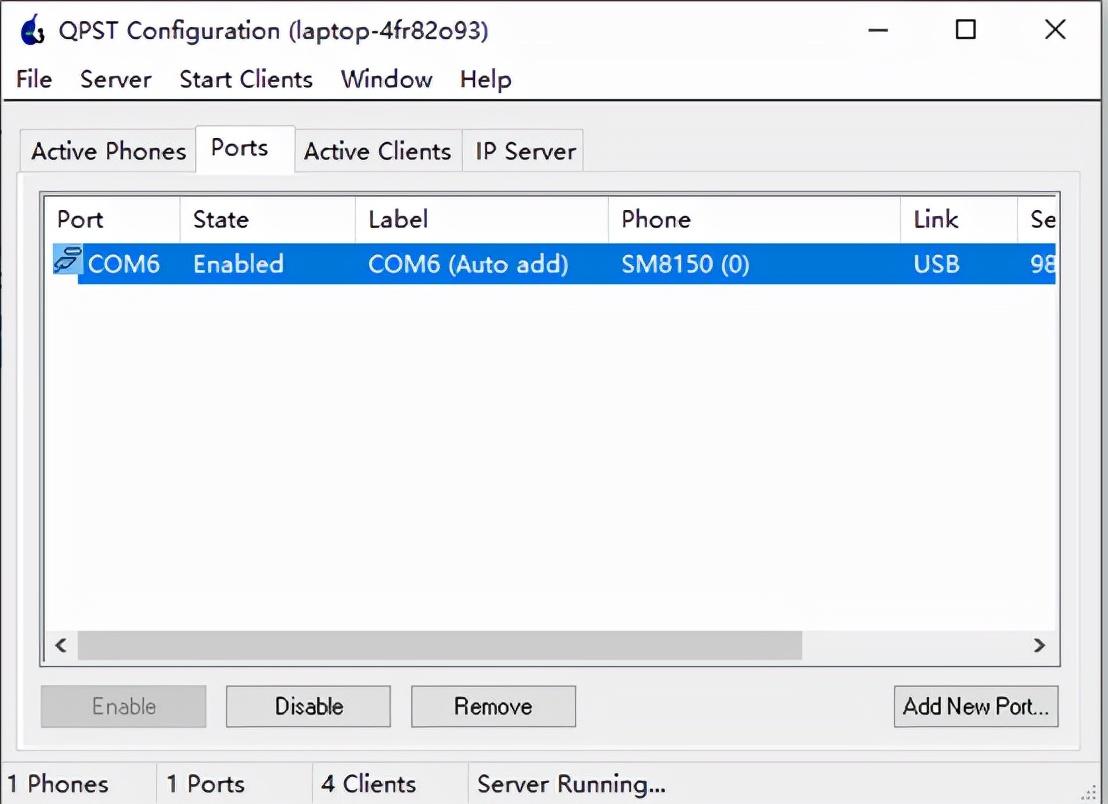This screenshot has height=804, width=1108.
Task: Click the 1 Phones status bar entry
Action: (x=58, y=784)
